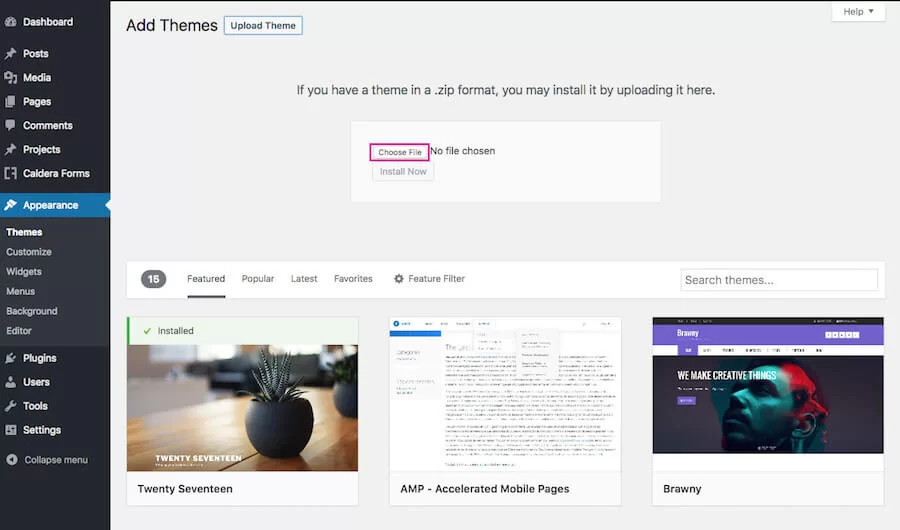The width and height of the screenshot is (900, 530).
Task: Click the Tools wrench icon
Action: pyautogui.click(x=11, y=406)
